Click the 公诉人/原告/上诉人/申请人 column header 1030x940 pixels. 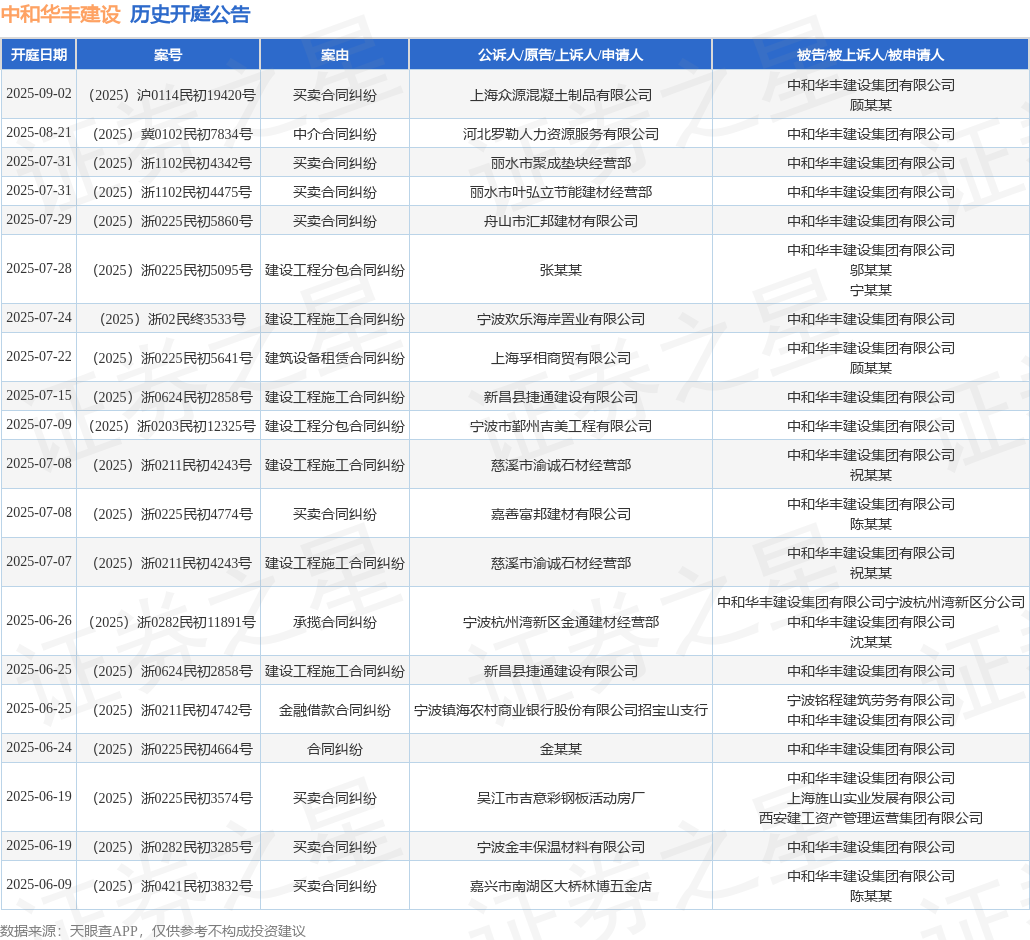[560, 55]
